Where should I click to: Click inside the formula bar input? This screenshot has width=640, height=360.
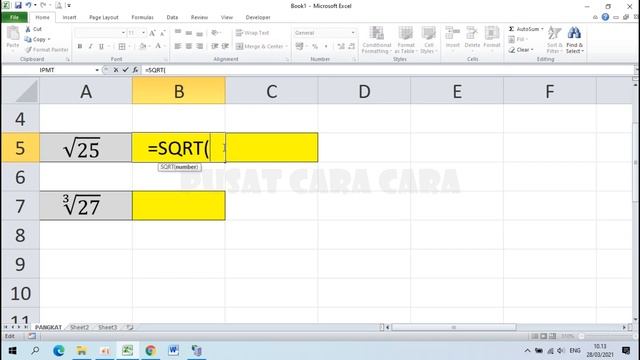[388, 70]
